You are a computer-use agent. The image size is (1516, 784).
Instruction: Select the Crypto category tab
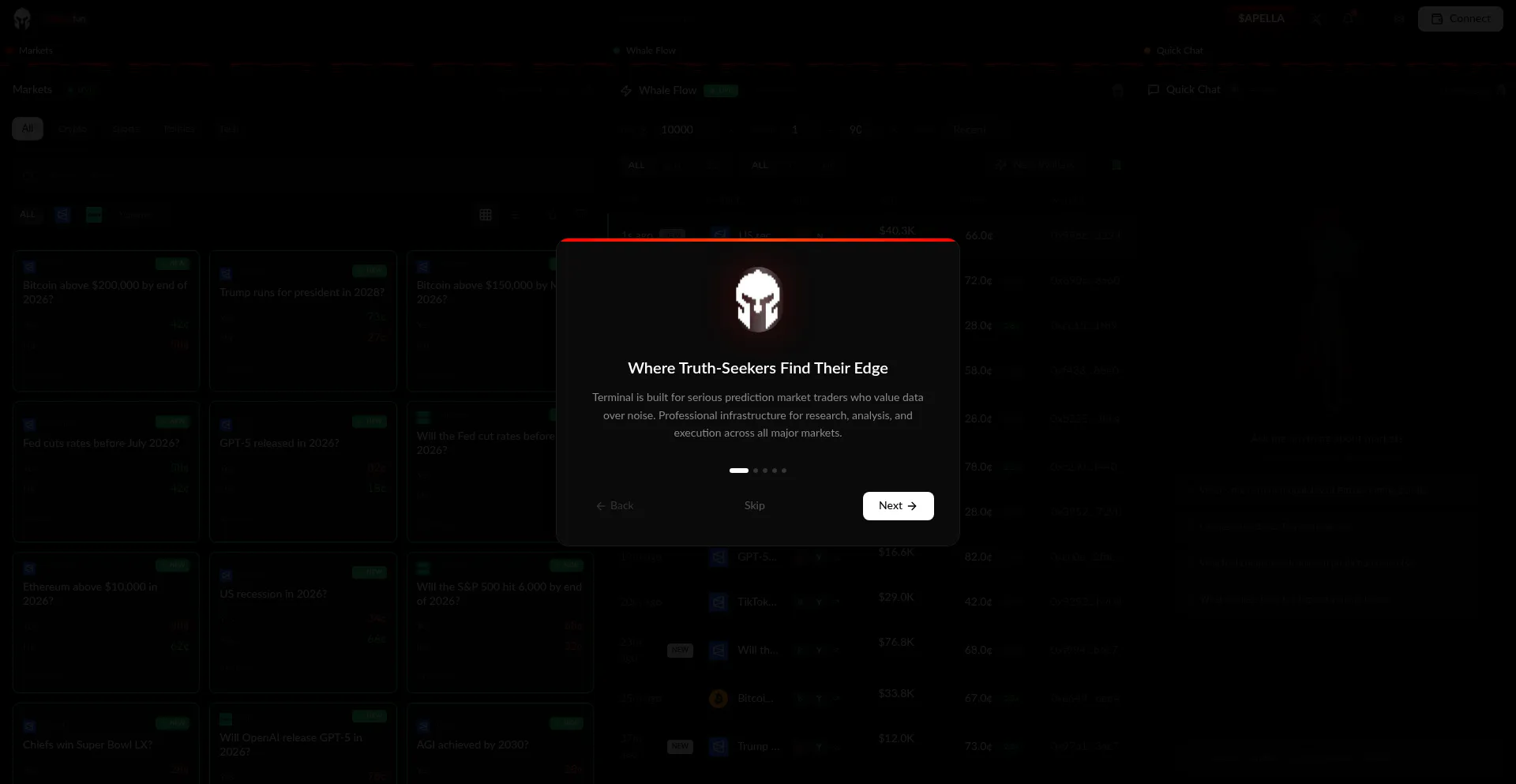point(73,129)
